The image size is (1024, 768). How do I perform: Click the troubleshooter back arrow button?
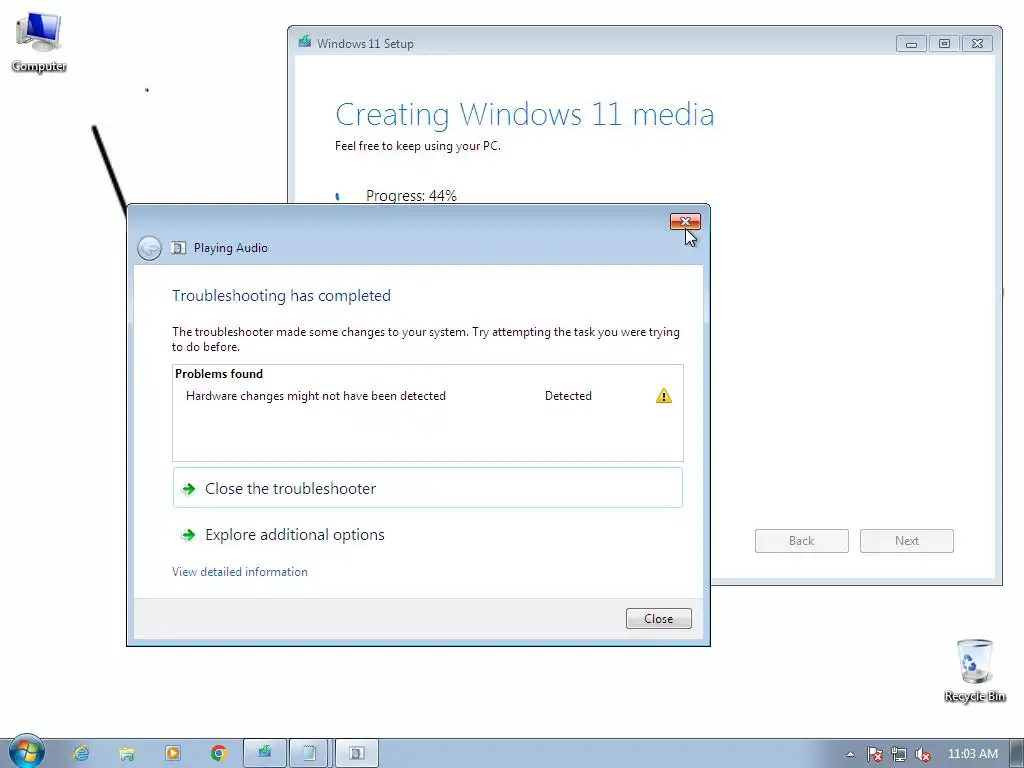(150, 248)
